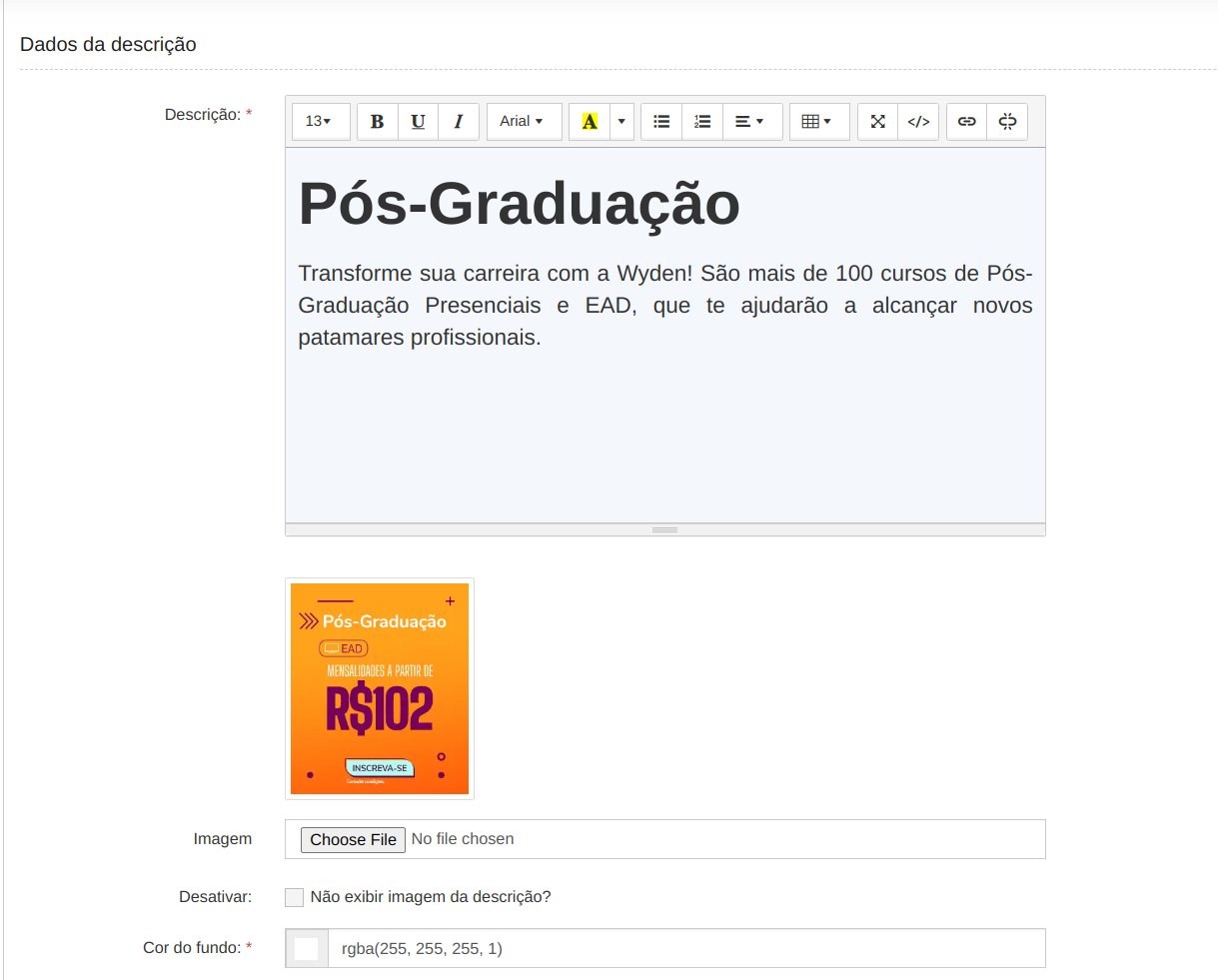The height and width of the screenshot is (980, 1218).
Task: Click the Pós-Graduação image thumbnail
Action: click(x=380, y=688)
